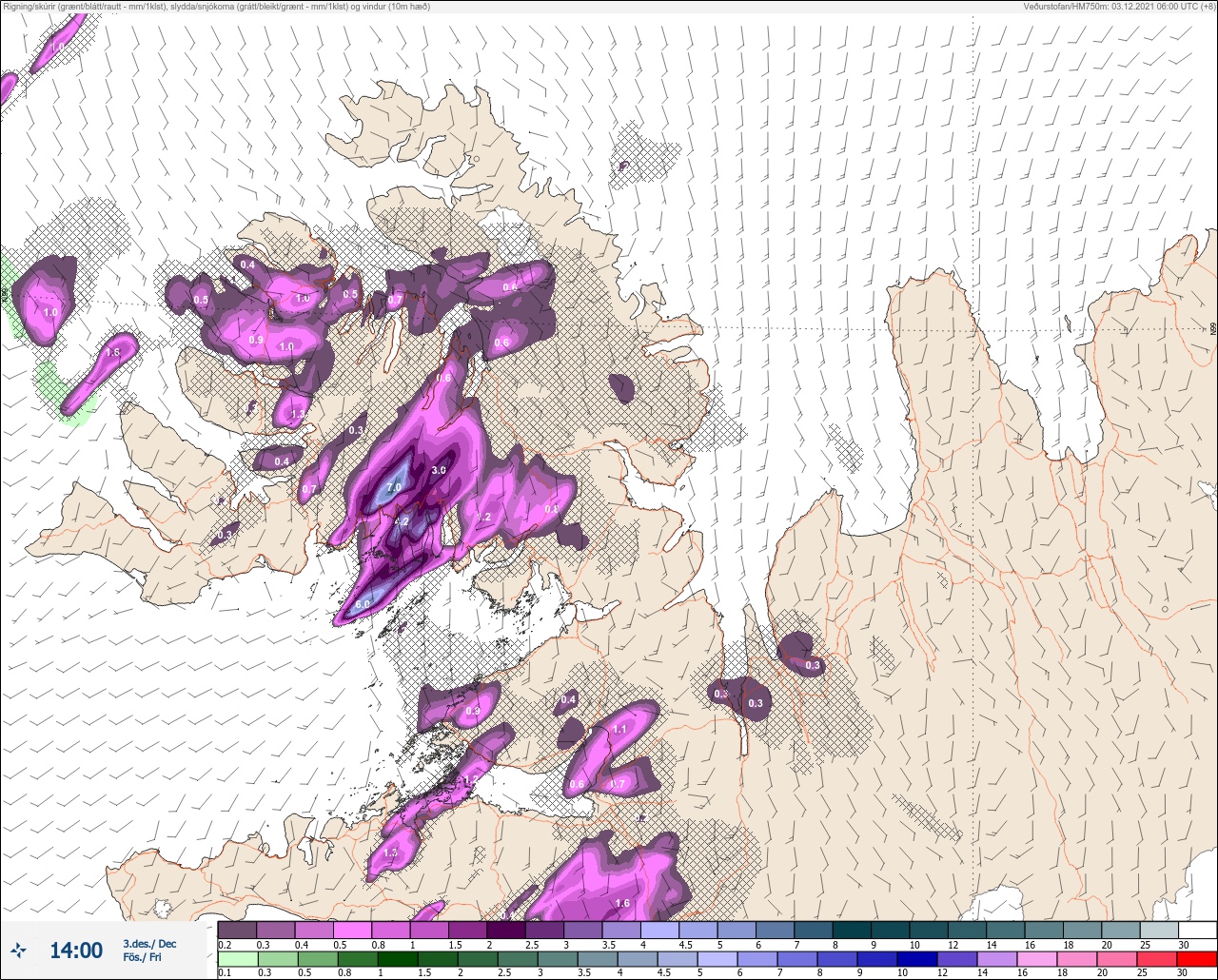Pick the darkest purple snow scale swatch

pyautogui.click(x=506, y=930)
